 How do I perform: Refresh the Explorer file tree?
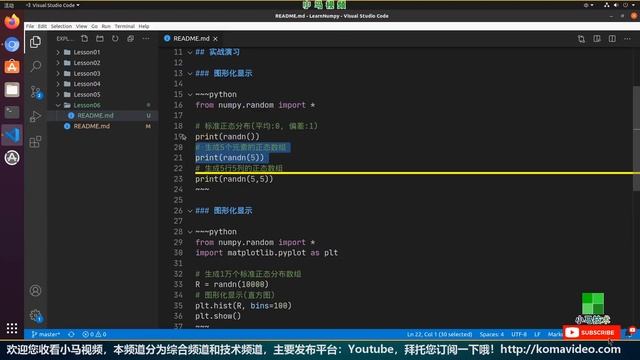(x=115, y=38)
